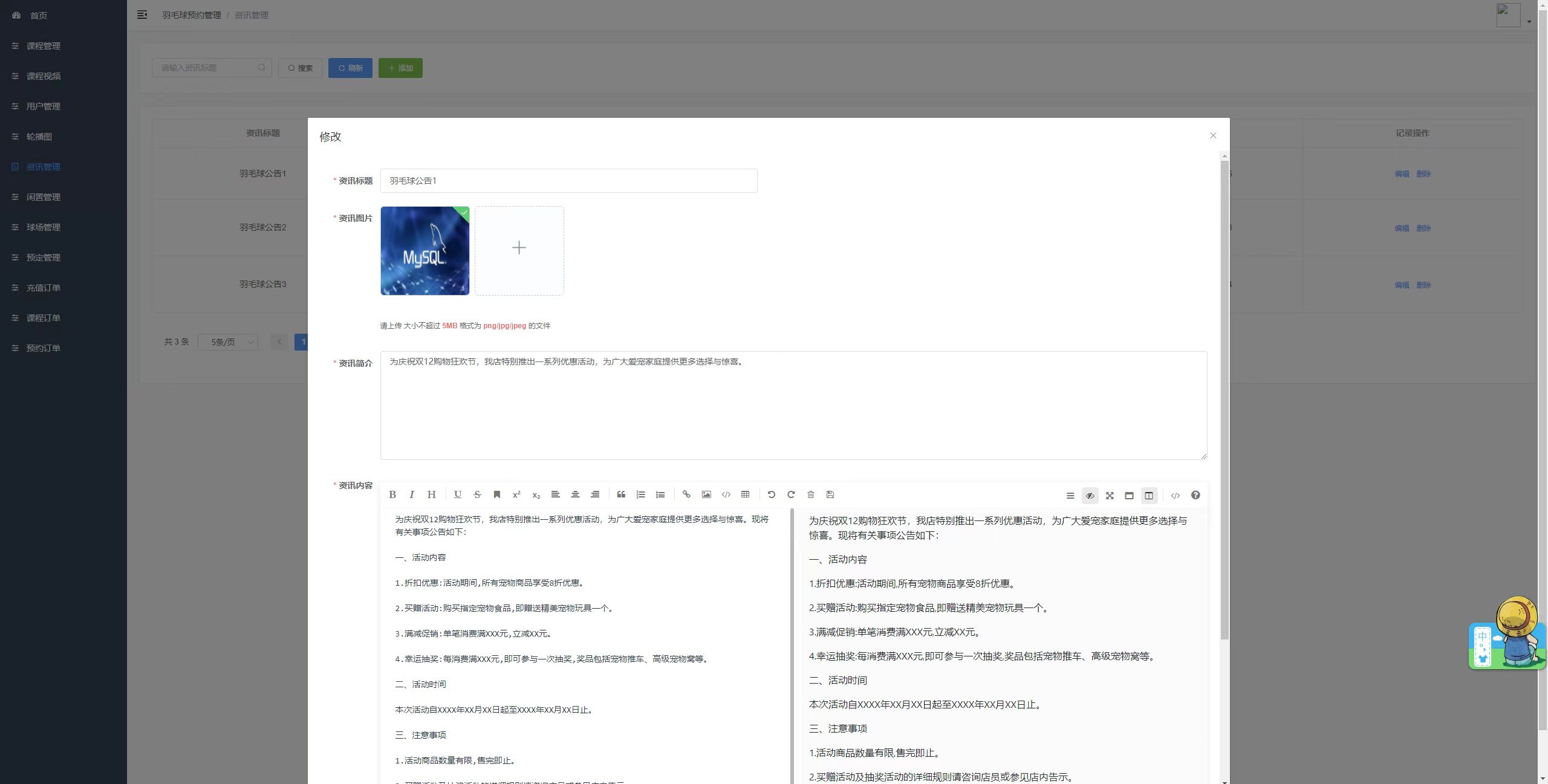Toggle the editor read mode window icon
Screen dimensions: 1548x784
tap(1129, 496)
